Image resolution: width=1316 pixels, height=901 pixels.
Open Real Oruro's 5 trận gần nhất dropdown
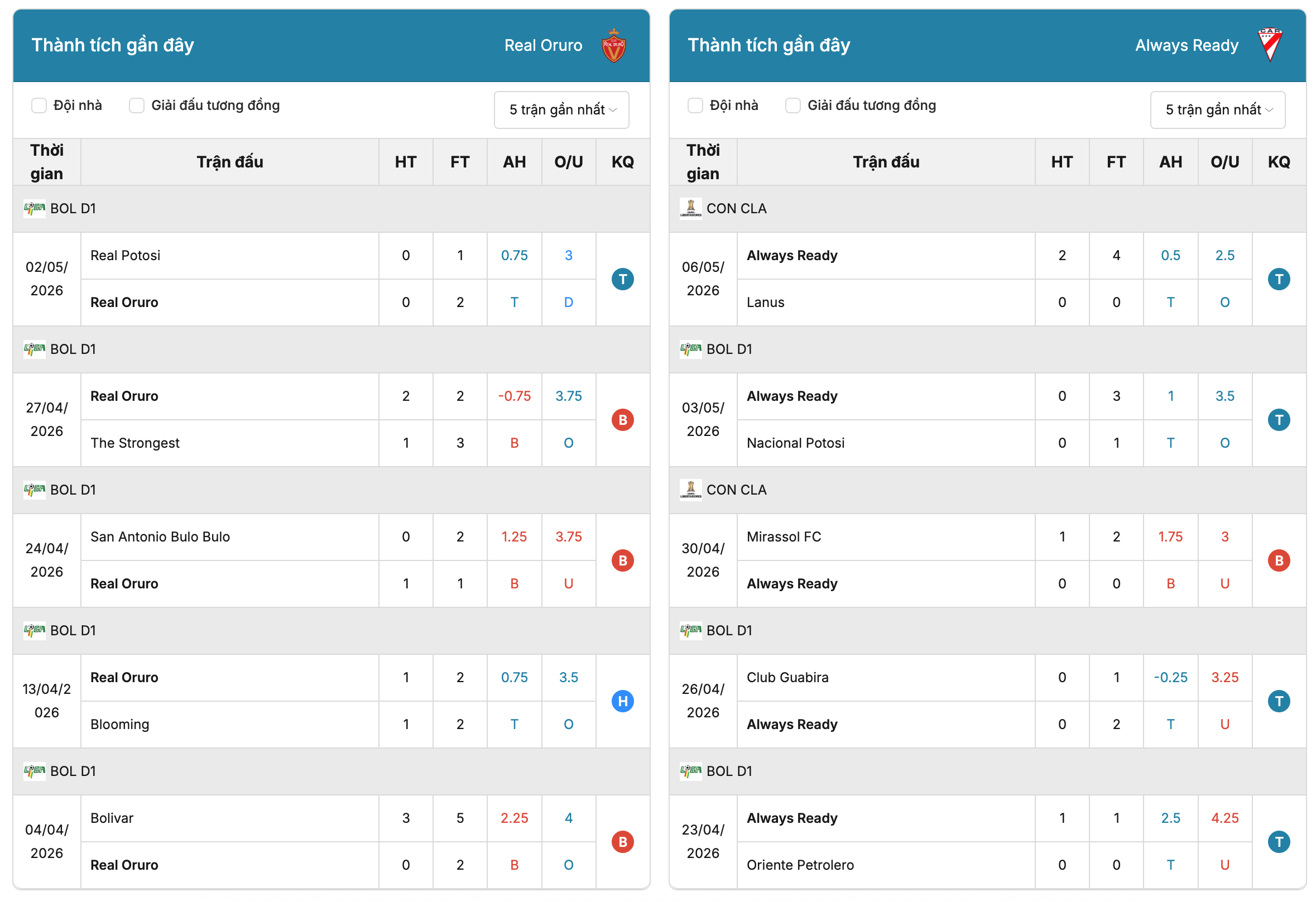coord(561,110)
